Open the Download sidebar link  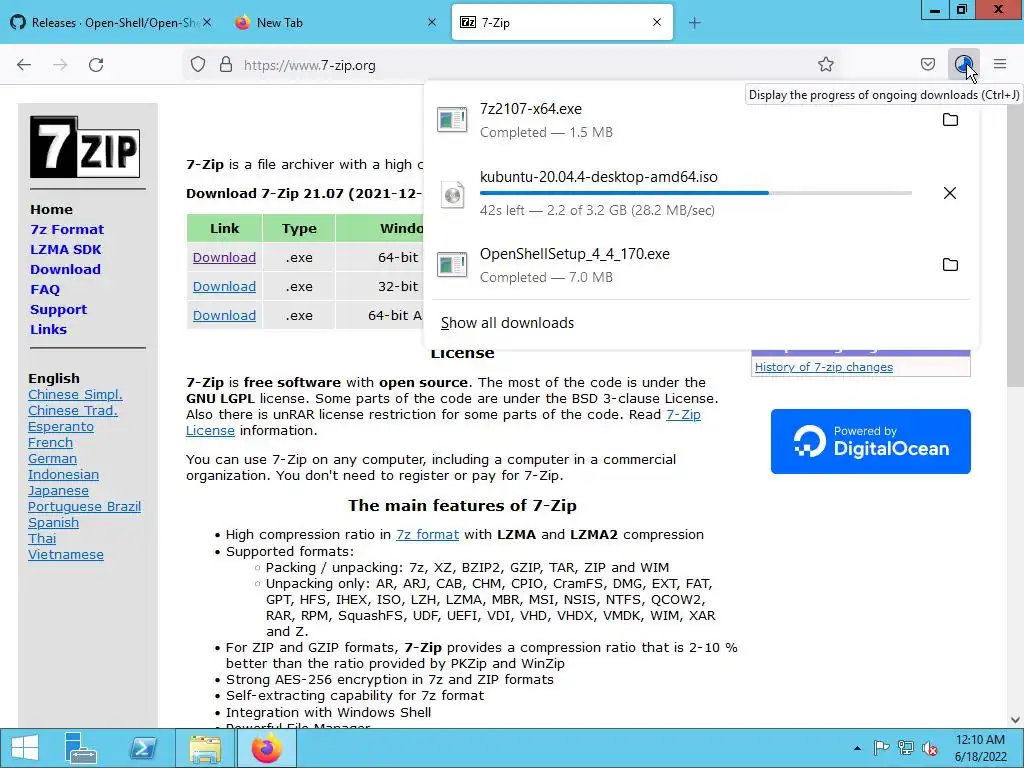click(65, 269)
